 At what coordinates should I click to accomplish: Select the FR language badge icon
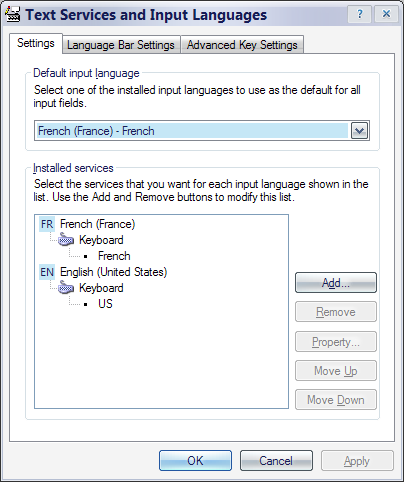click(x=47, y=224)
